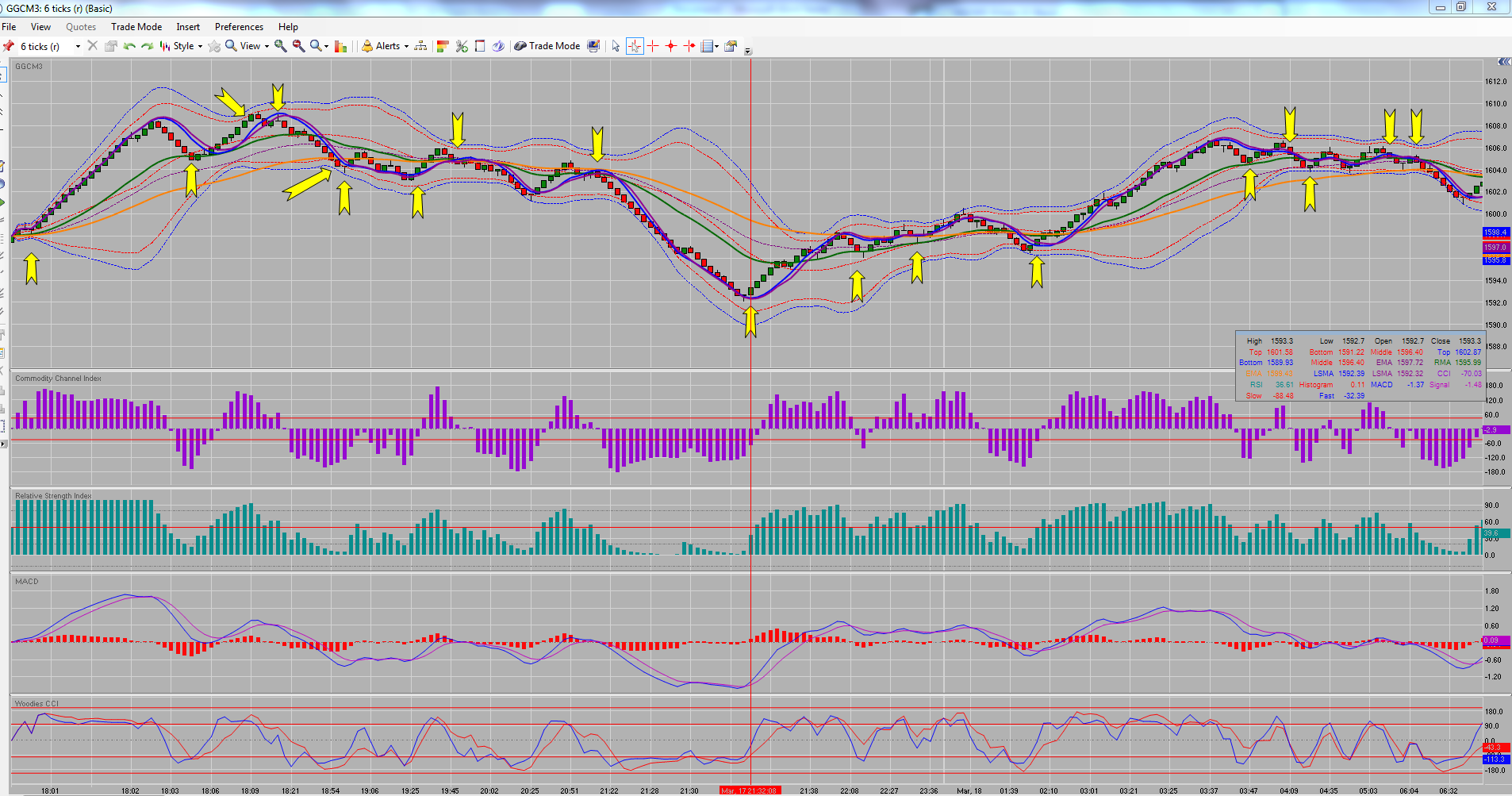Click the blue list data box icon

coord(708,46)
